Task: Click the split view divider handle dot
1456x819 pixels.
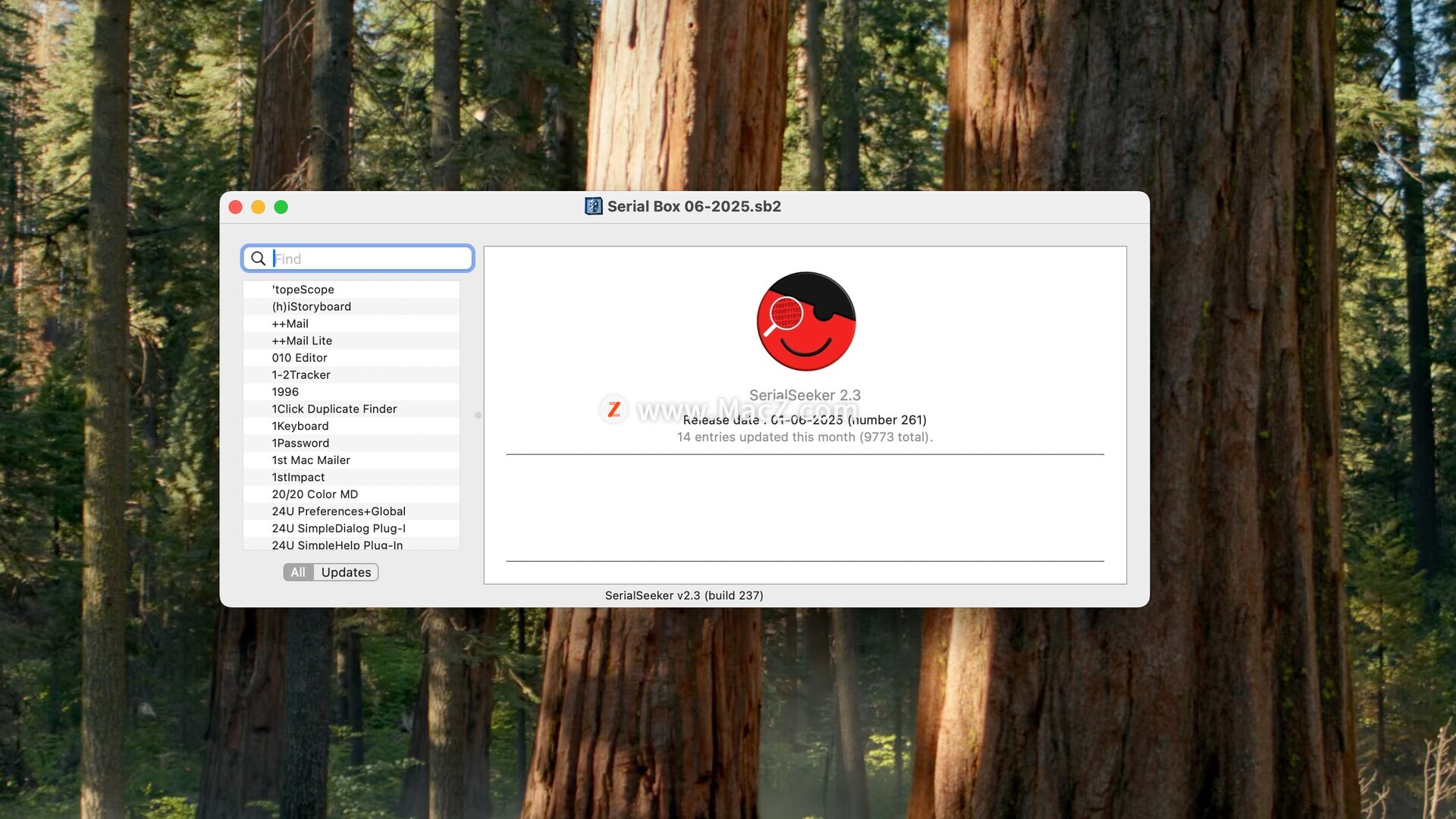Action: tap(478, 415)
